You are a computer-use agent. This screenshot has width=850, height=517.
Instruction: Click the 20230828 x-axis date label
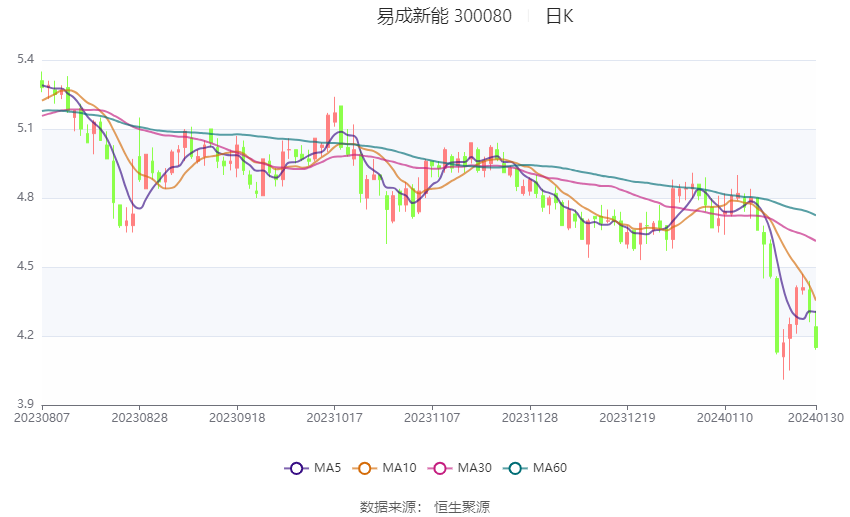coord(139,418)
